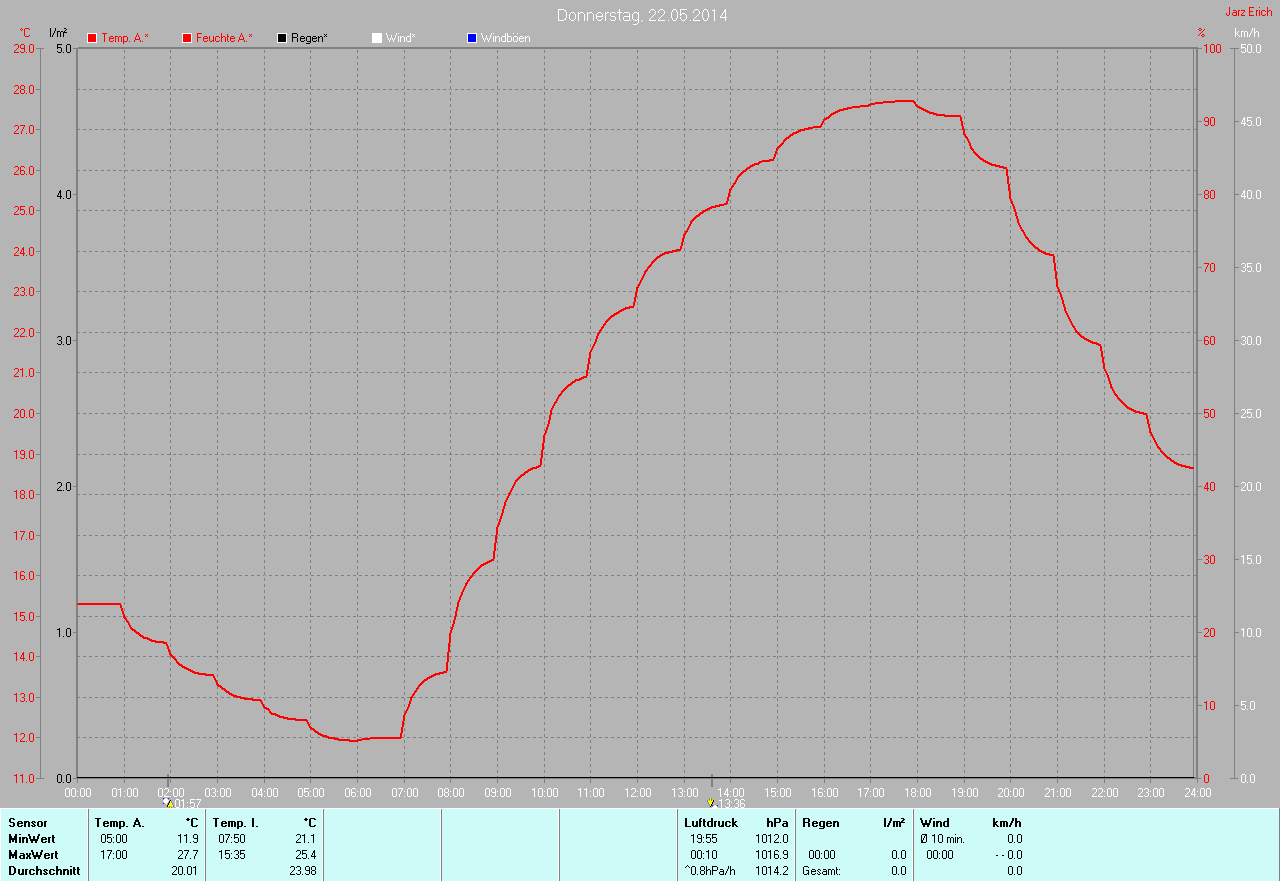Click the indoor minimum value 21.1

pos(306,839)
